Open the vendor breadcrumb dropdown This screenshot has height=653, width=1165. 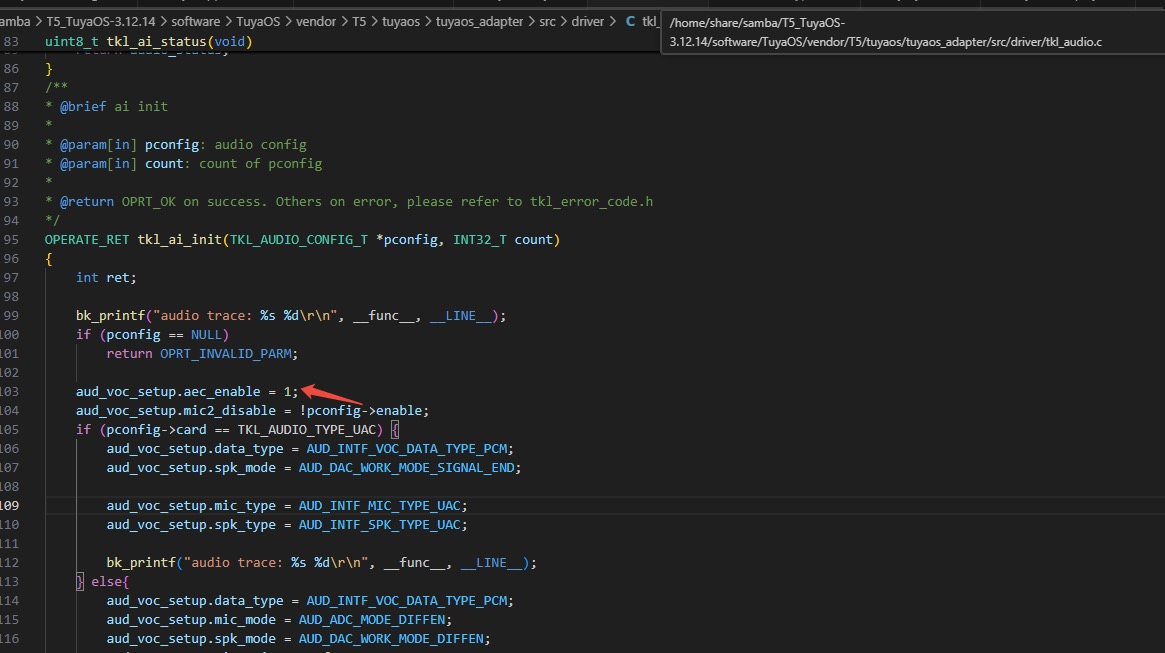(x=318, y=21)
